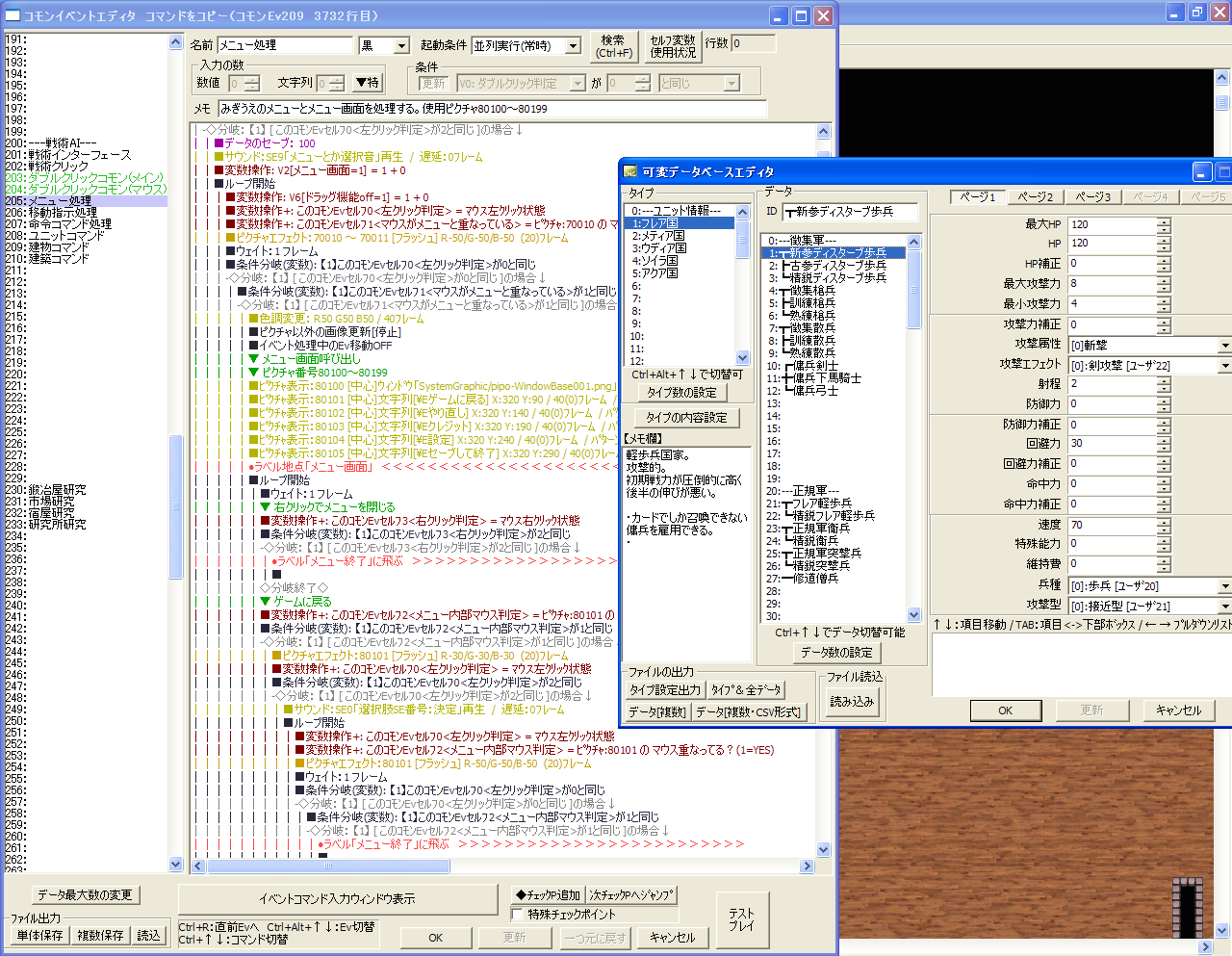The width and height of the screenshot is (1232, 956).
Task: Open the セルフ変数使用状況 self-variable usage button
Action: point(672,46)
